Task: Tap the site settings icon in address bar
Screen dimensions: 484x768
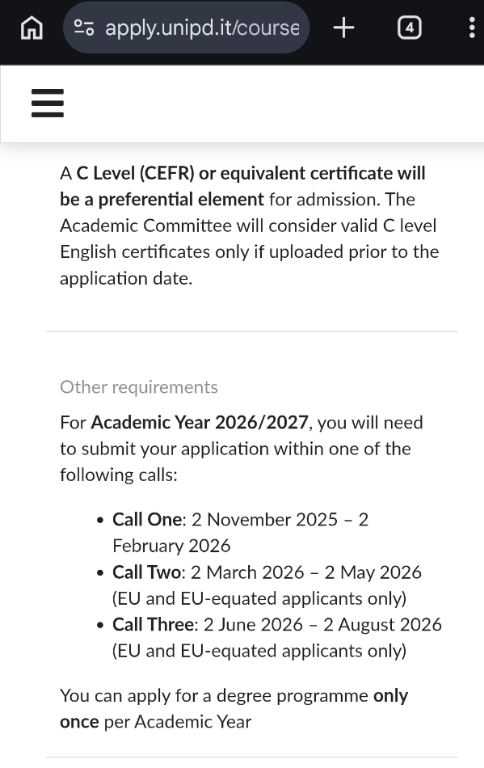Action: coord(84,27)
